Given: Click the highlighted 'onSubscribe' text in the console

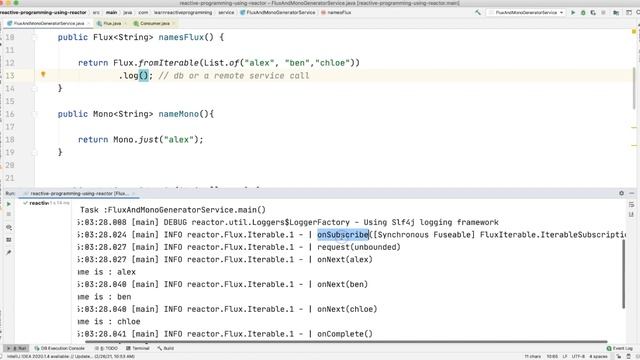Looking at the screenshot, I should (343, 235).
